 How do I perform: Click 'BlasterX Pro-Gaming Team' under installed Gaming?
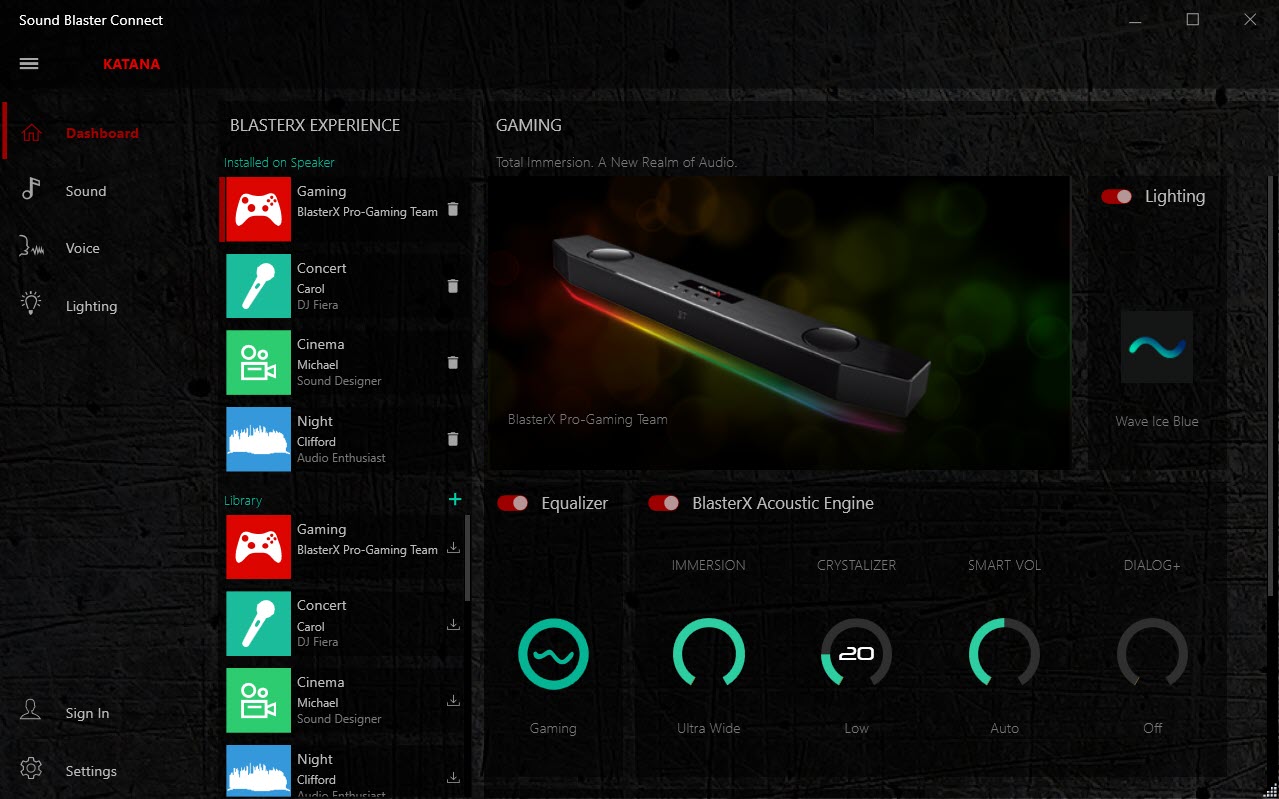click(367, 212)
